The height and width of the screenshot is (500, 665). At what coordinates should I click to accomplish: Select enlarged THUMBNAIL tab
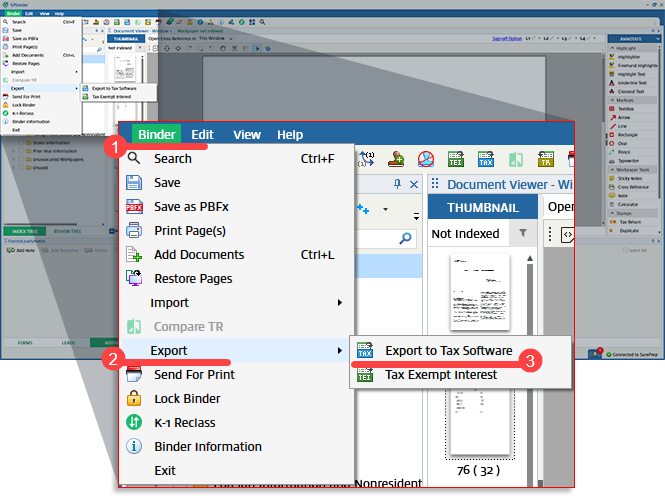(x=483, y=207)
